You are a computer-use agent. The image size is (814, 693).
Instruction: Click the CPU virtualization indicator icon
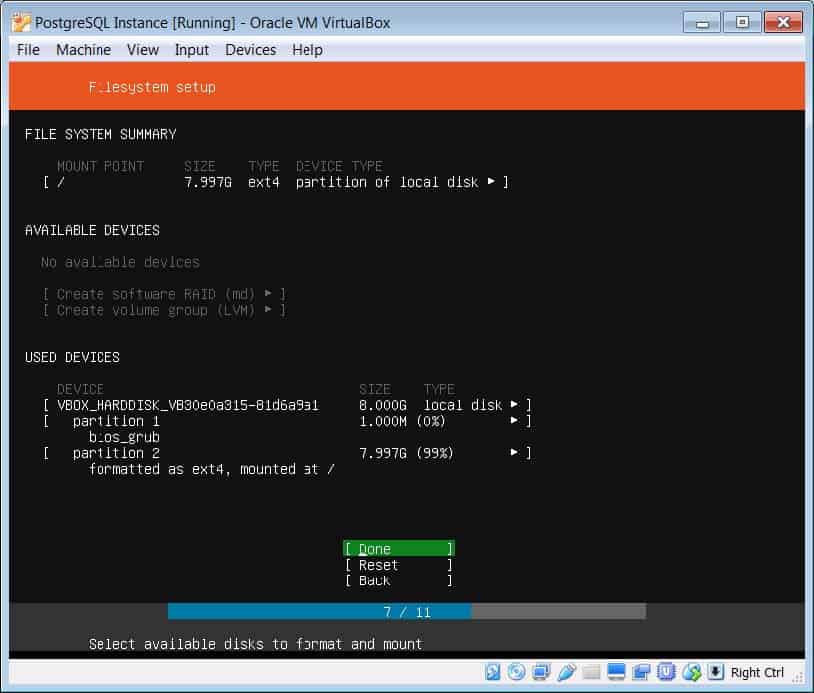pyautogui.click(x=666, y=672)
